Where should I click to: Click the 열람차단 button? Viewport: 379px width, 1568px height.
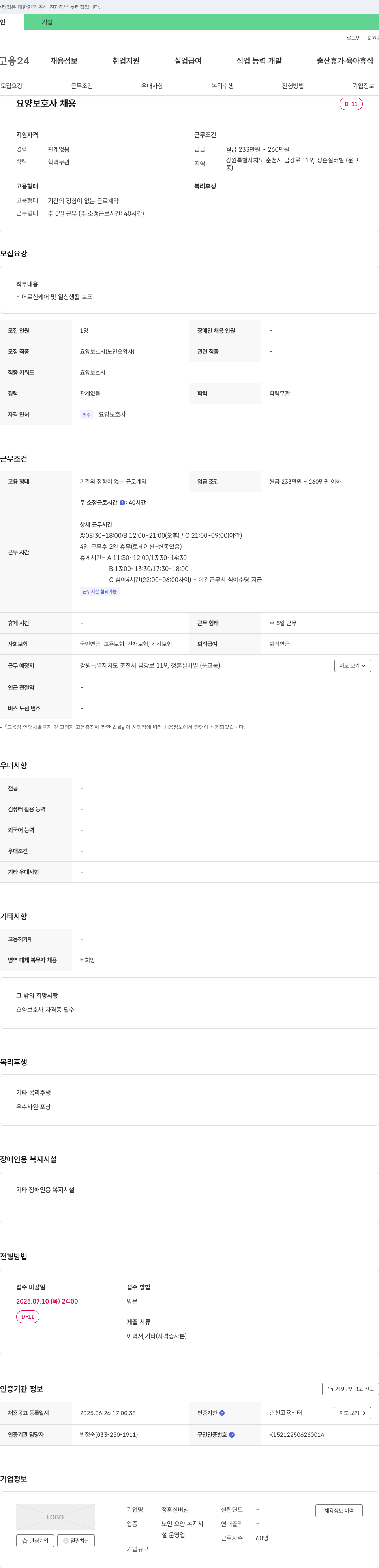pyautogui.click(x=76, y=1541)
